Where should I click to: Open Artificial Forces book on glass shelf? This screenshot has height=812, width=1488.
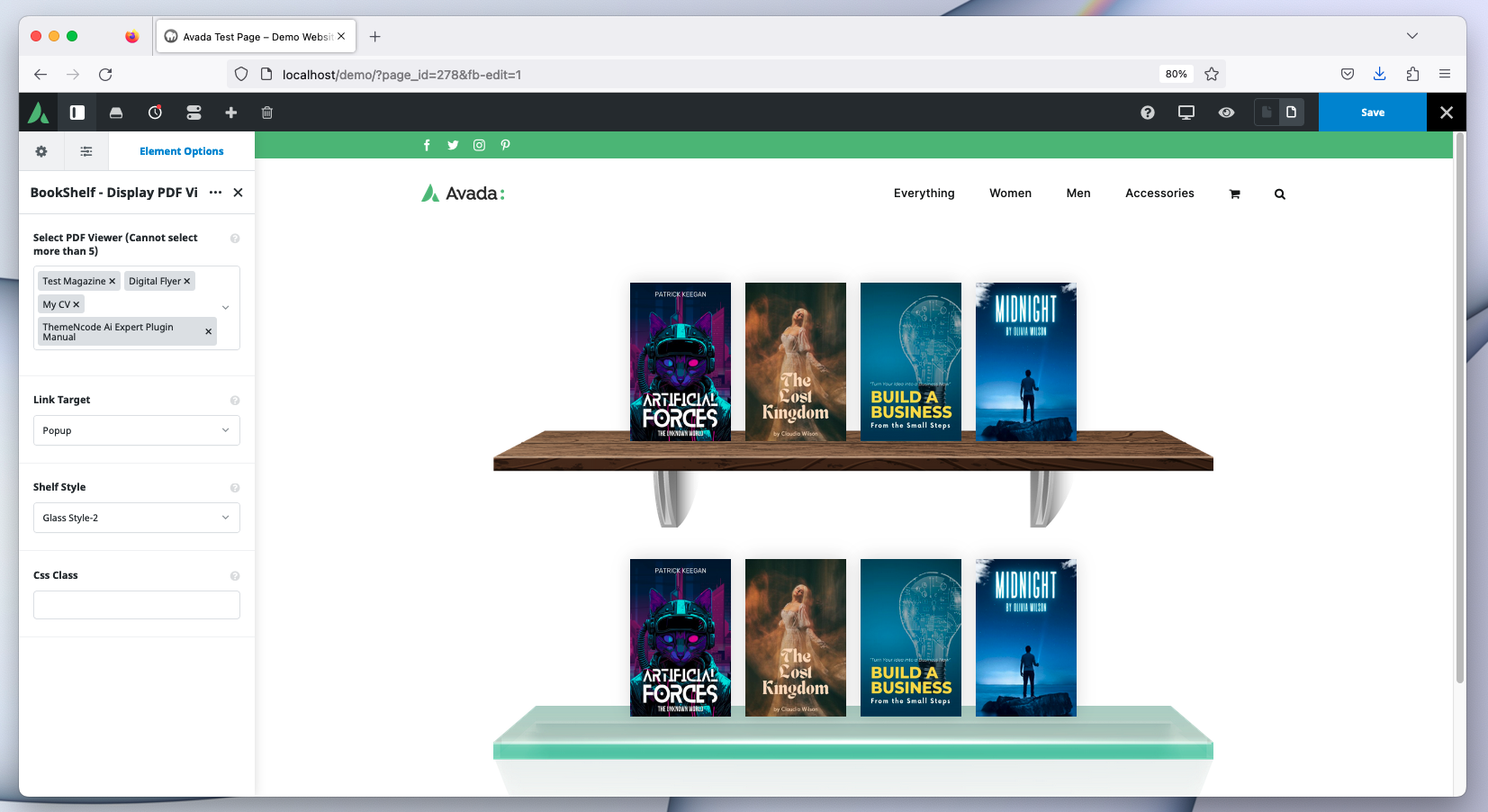(681, 637)
